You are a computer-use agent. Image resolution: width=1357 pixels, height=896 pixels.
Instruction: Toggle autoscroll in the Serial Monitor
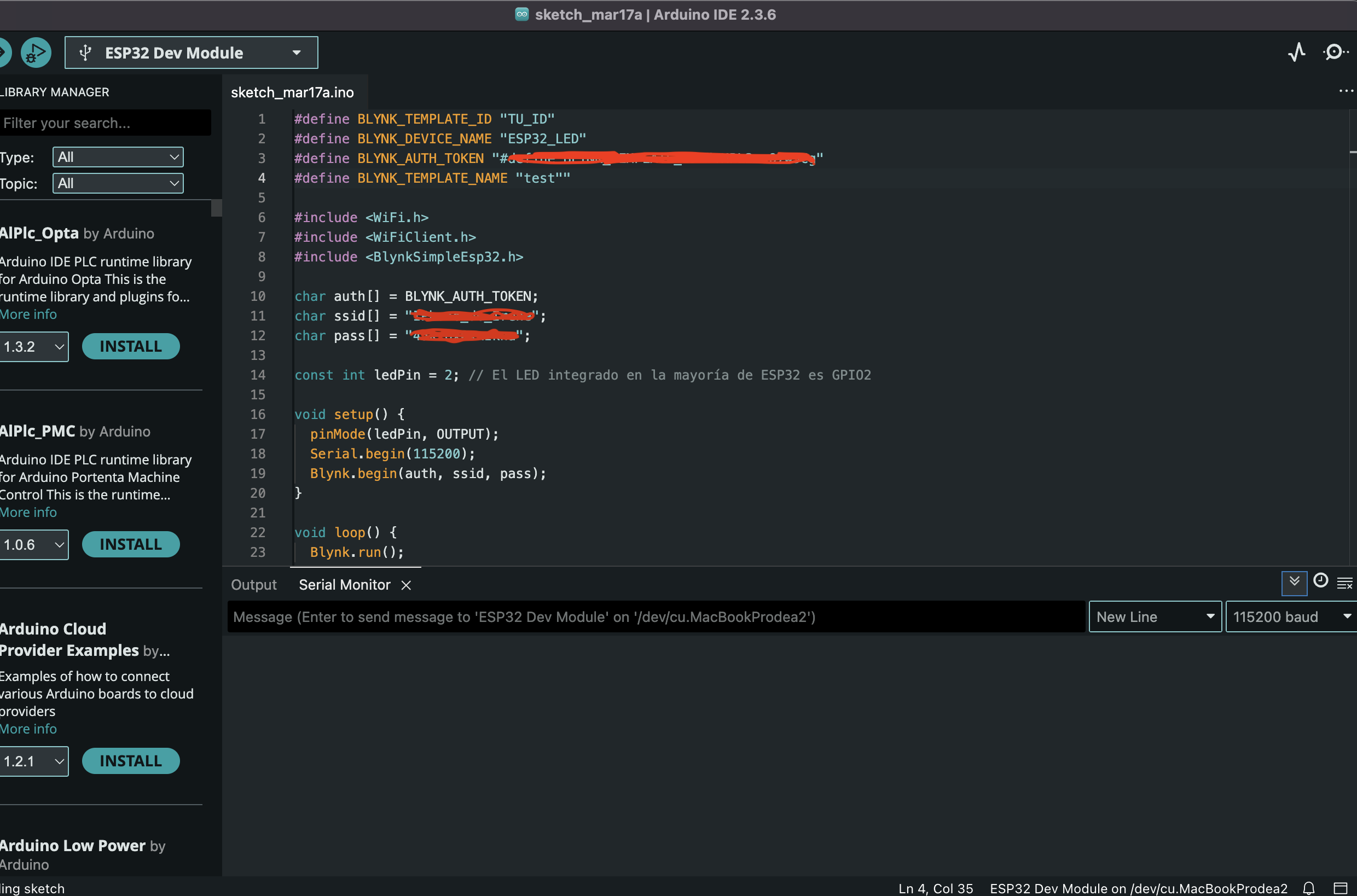point(1294,582)
